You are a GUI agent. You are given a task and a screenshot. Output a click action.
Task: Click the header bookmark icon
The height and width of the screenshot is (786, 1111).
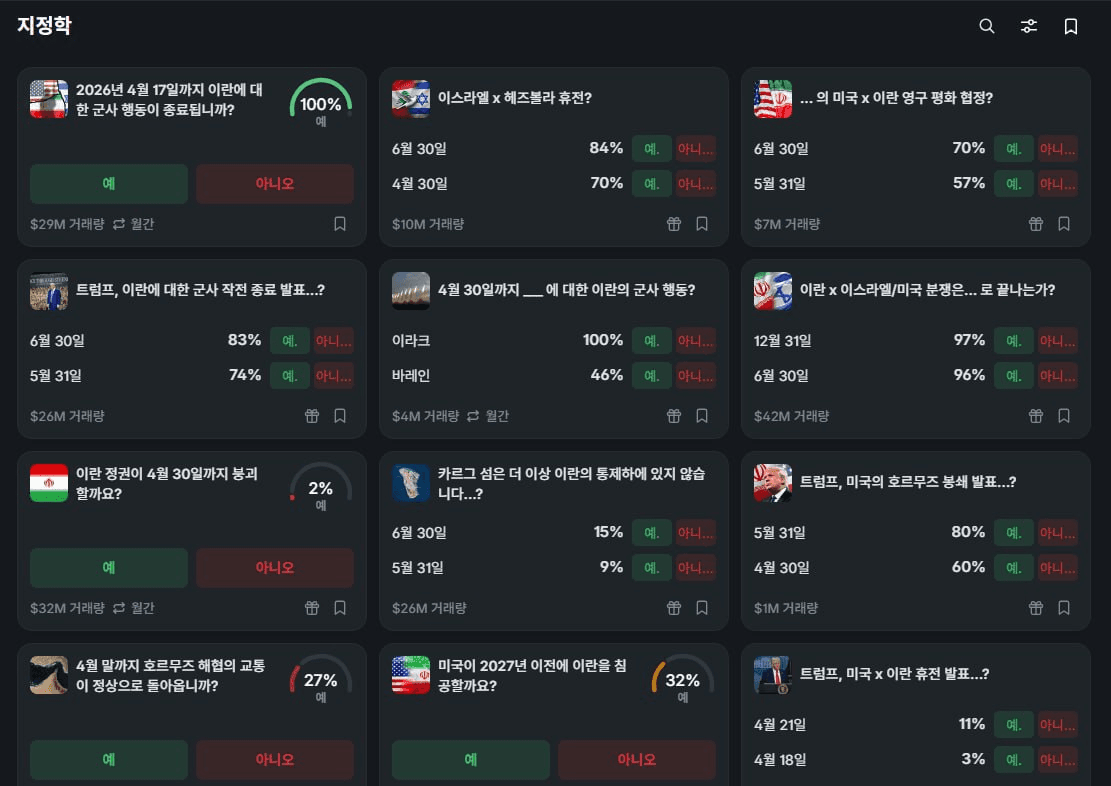(x=1071, y=27)
